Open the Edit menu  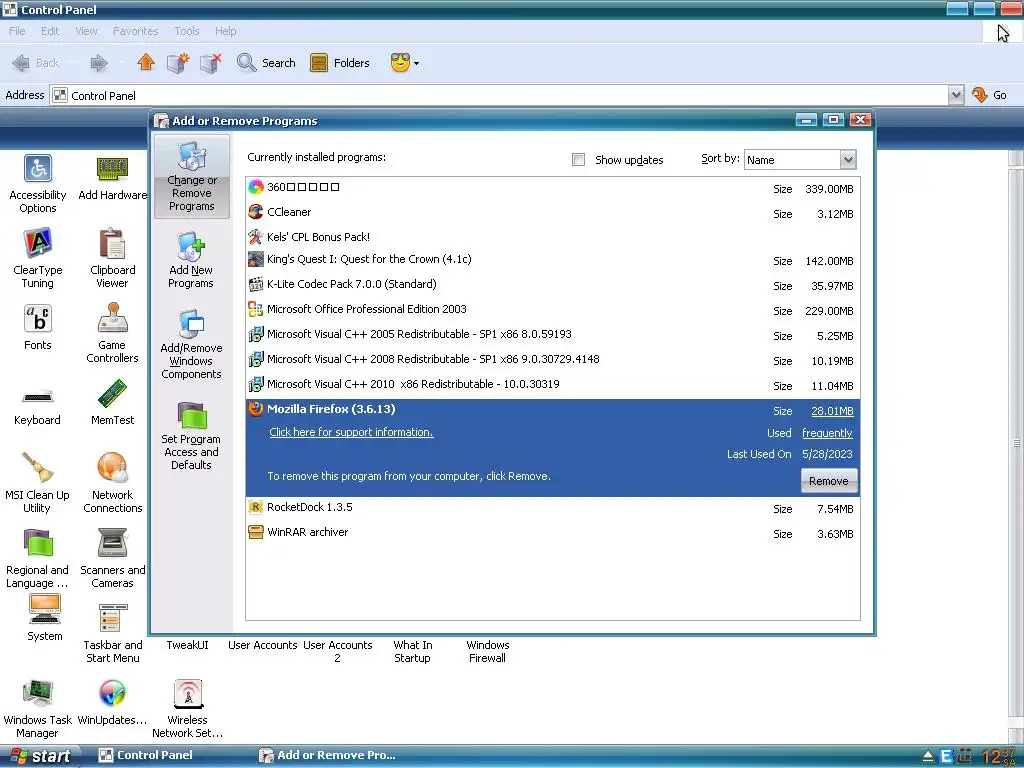tap(50, 31)
